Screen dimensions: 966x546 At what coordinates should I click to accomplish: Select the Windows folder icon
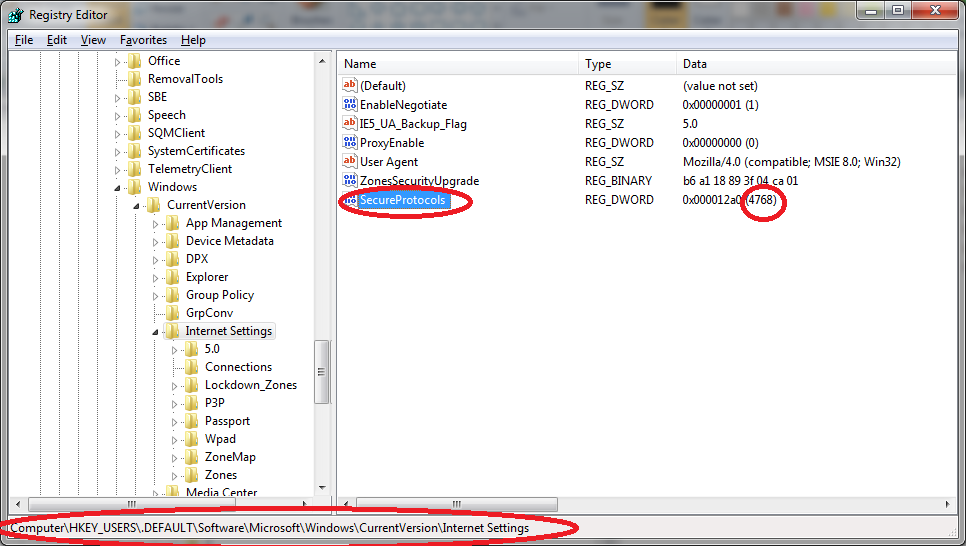pyautogui.click(x=134, y=187)
